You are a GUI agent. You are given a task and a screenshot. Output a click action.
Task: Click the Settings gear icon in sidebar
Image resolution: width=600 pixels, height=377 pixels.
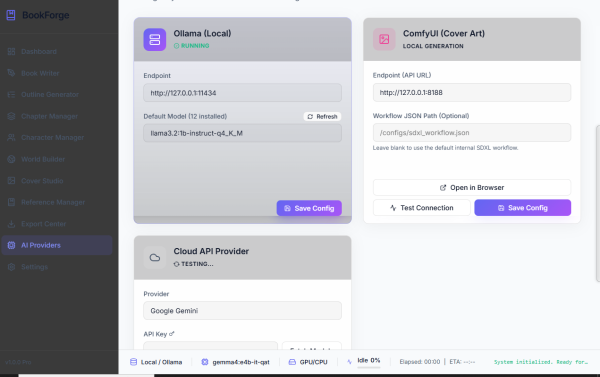coord(11,267)
